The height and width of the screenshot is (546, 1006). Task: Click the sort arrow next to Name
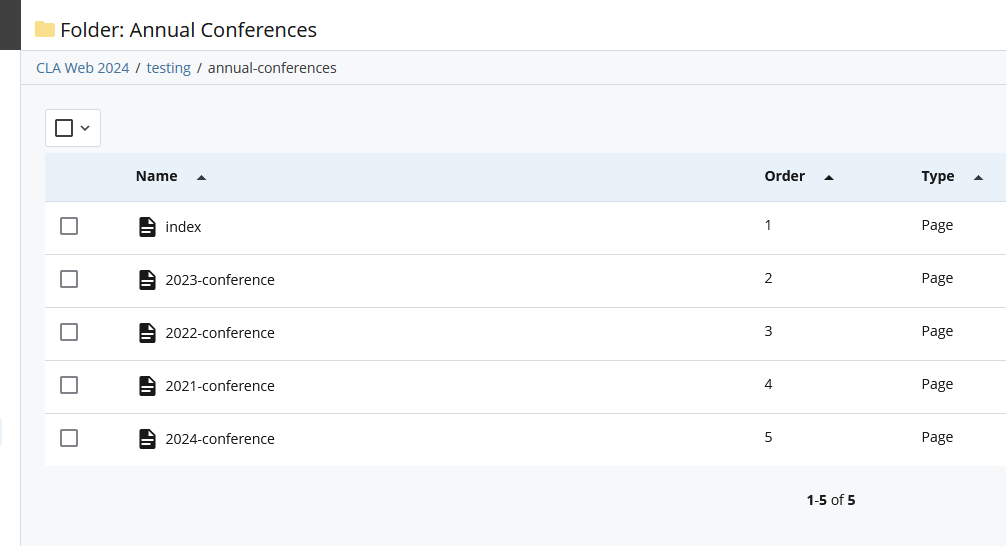[201, 177]
